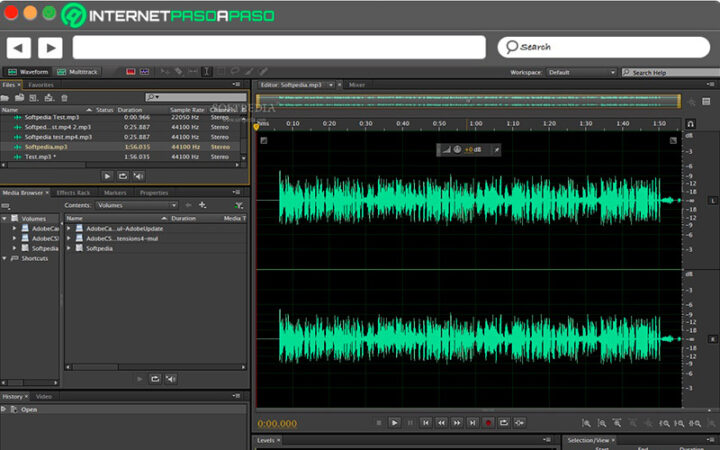Select Test.mp3 in the files list
Image resolution: width=720 pixels, height=450 pixels.
tap(38, 157)
